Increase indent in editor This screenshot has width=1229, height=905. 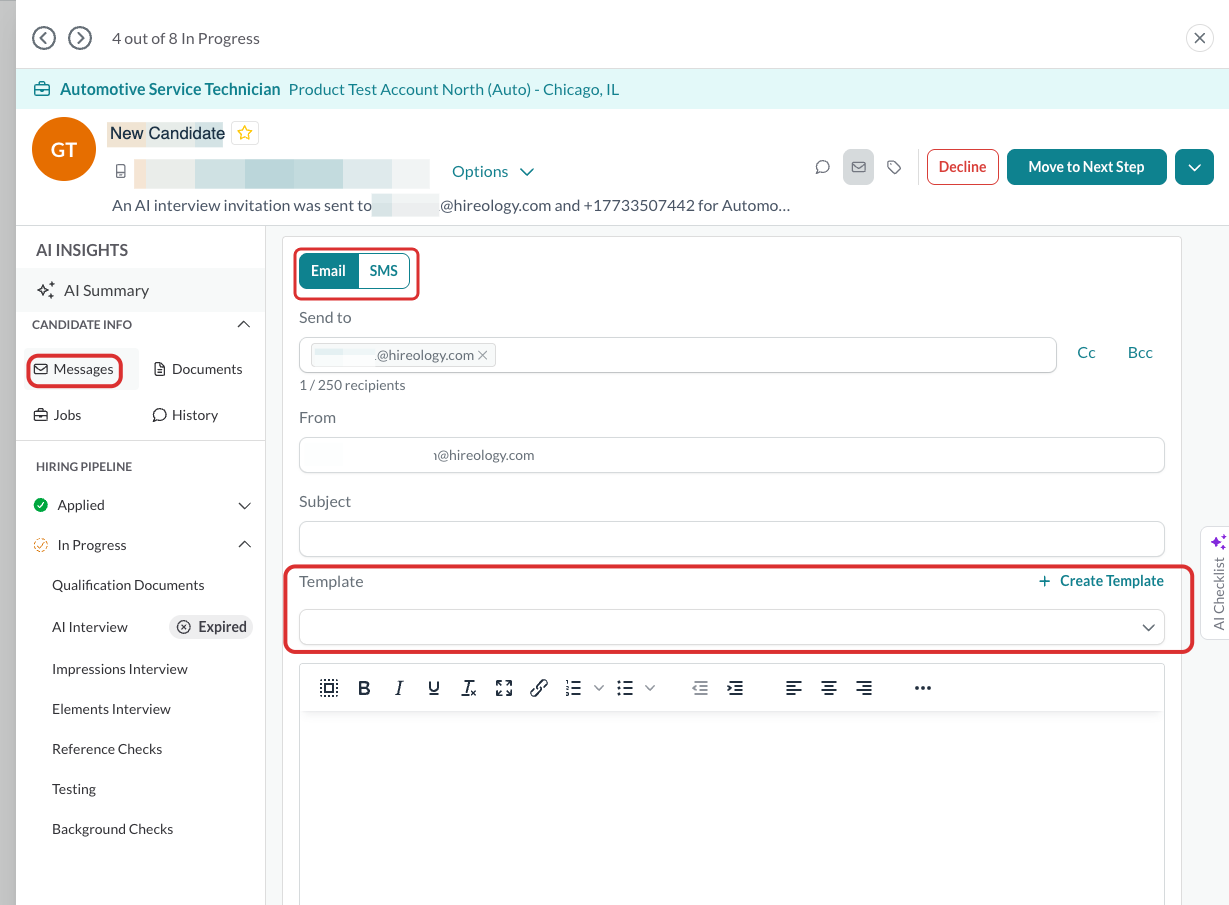click(x=735, y=688)
